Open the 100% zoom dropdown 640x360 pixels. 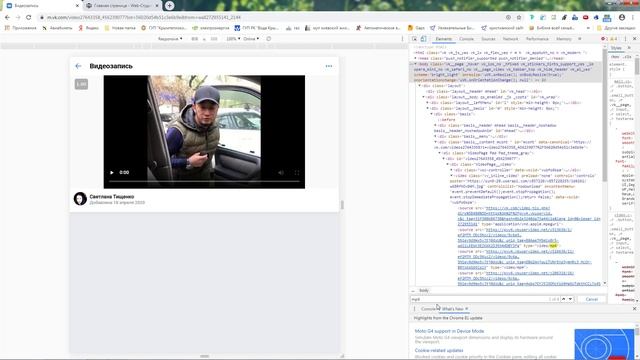point(233,39)
